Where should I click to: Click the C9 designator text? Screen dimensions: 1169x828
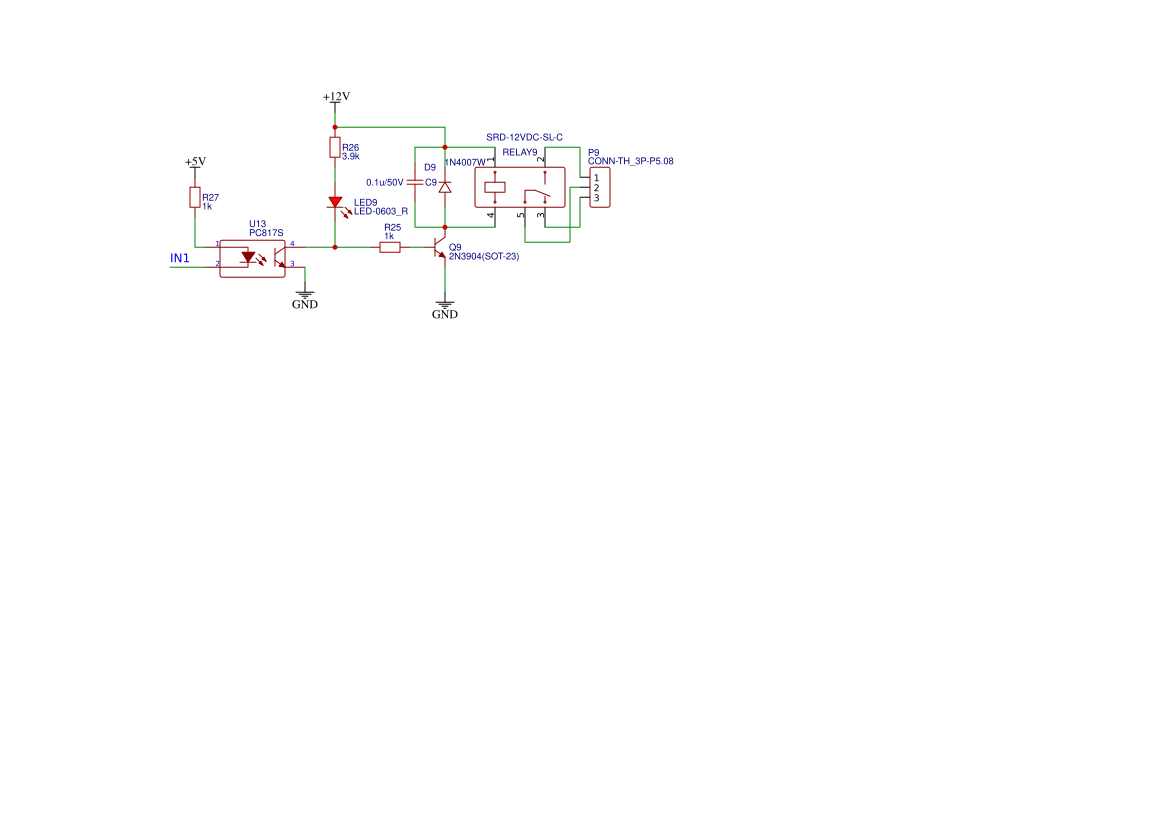[x=431, y=183]
